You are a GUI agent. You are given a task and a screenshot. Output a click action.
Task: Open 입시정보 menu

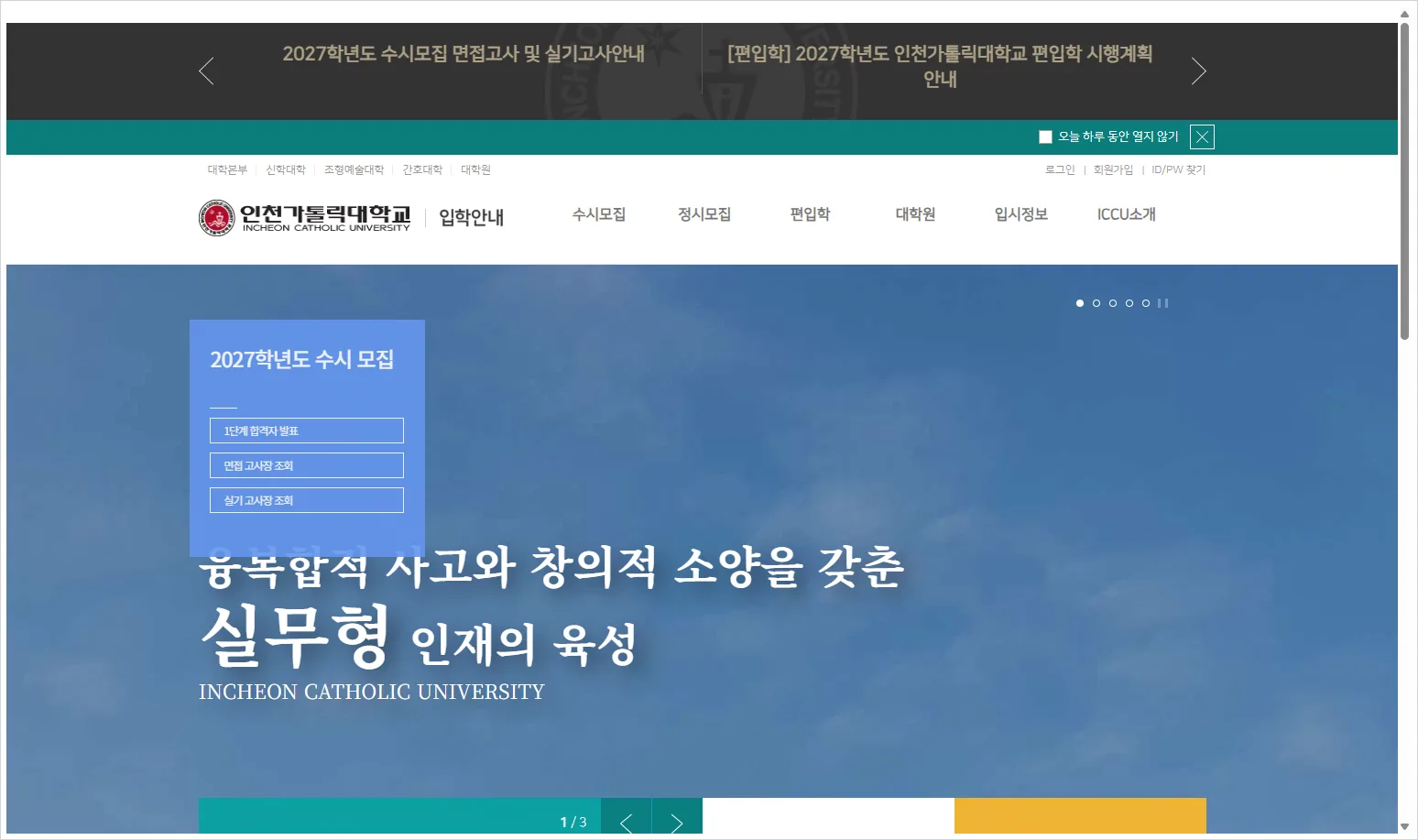coord(1021,214)
